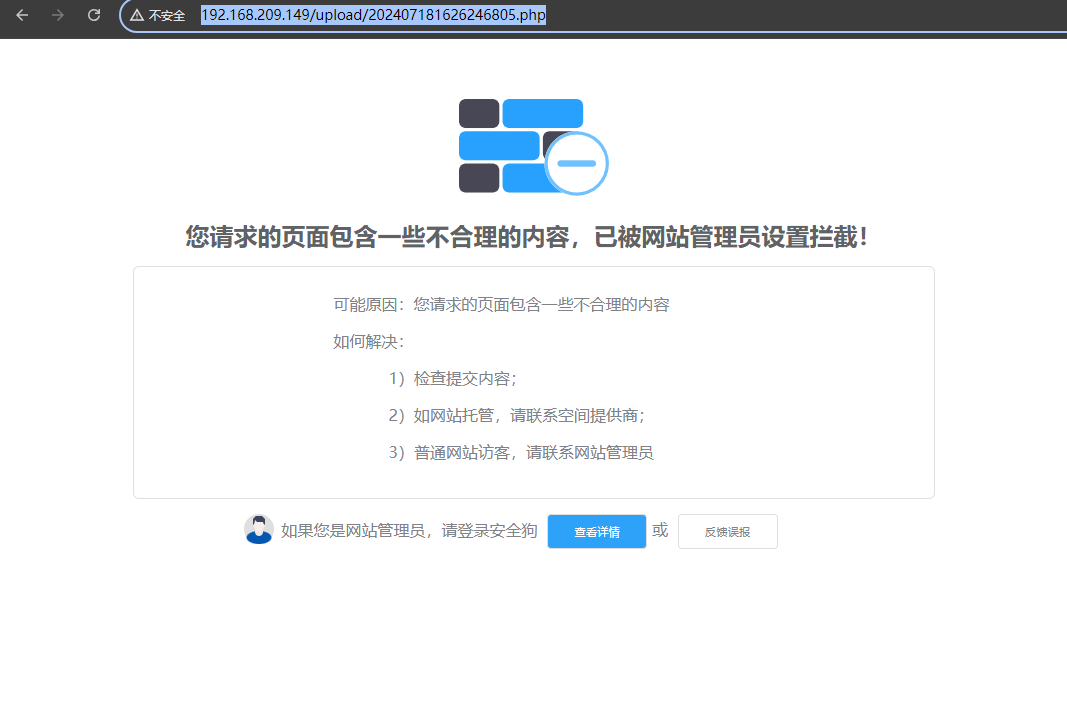The height and width of the screenshot is (705, 1067).
Task: Click the not-secure warning triangle icon
Action: (x=137, y=16)
